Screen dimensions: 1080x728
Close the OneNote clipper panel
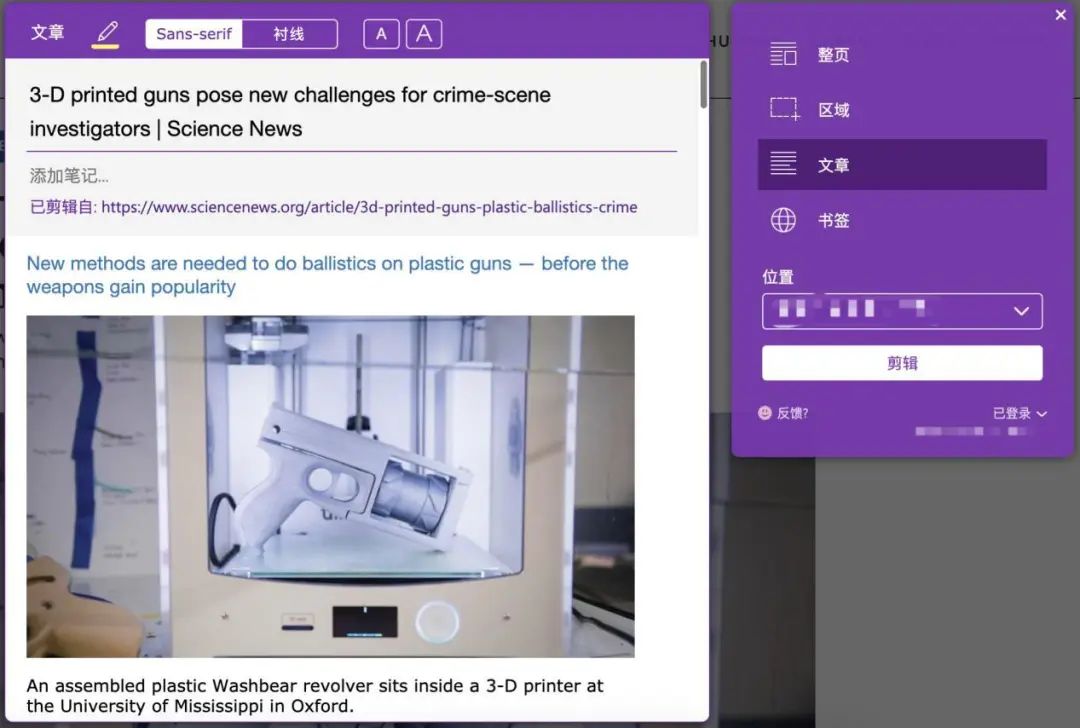click(1061, 14)
